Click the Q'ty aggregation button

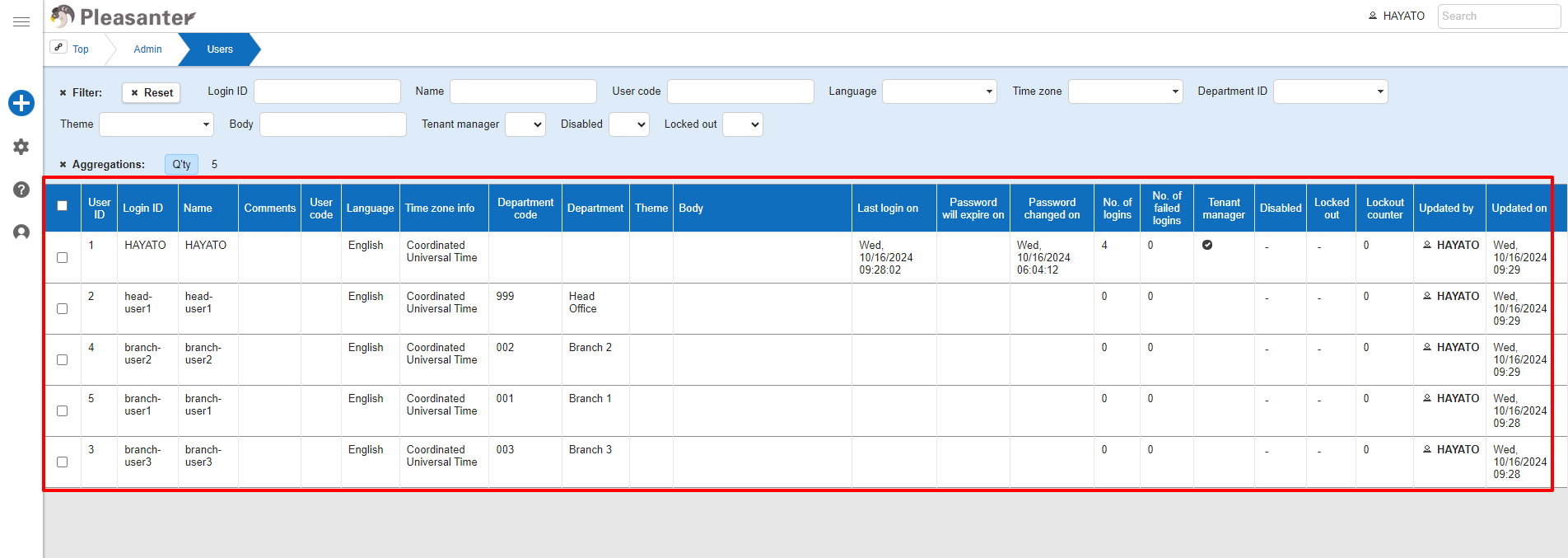[181, 165]
